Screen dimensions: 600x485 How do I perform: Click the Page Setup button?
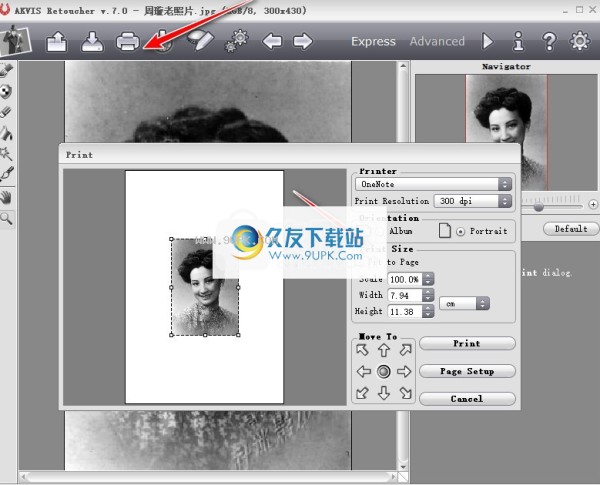[467, 371]
